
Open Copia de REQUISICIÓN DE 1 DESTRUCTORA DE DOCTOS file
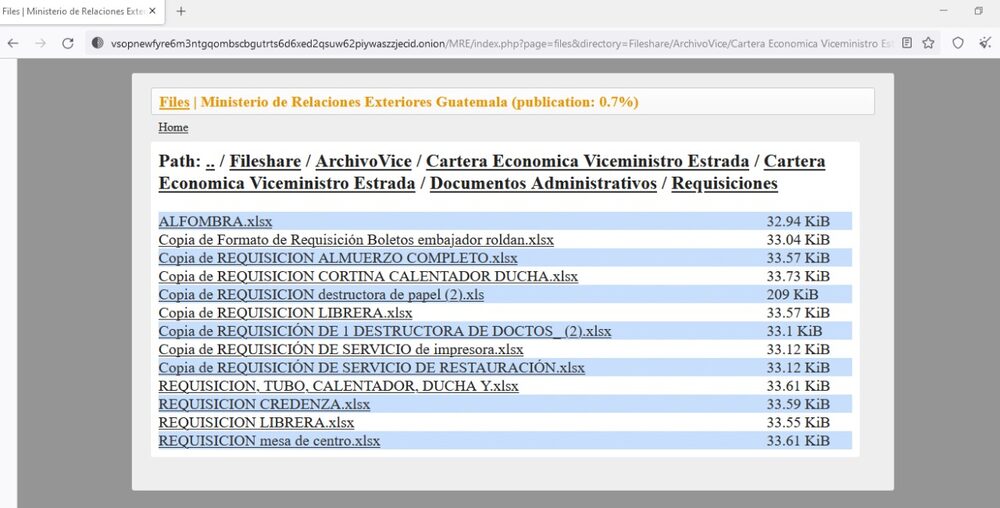point(385,331)
